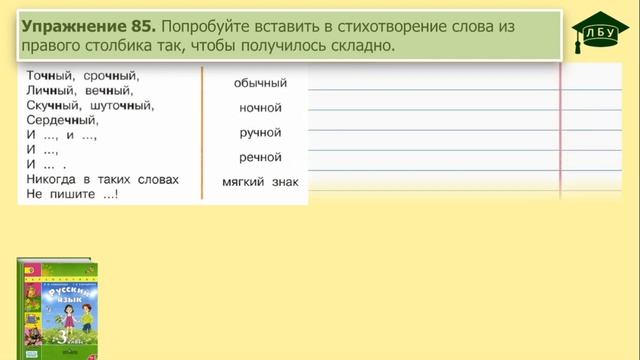
Task: Click instruction text 'правого столбика так, чтобы получилось складно'
Action: 208,46
